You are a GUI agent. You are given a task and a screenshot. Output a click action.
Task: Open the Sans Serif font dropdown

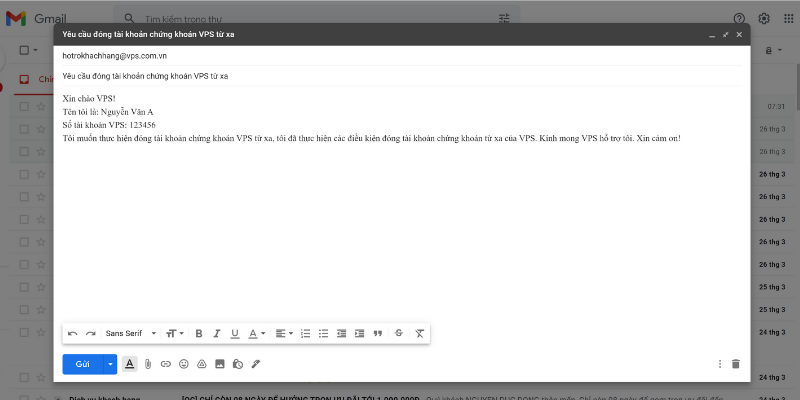(131, 334)
